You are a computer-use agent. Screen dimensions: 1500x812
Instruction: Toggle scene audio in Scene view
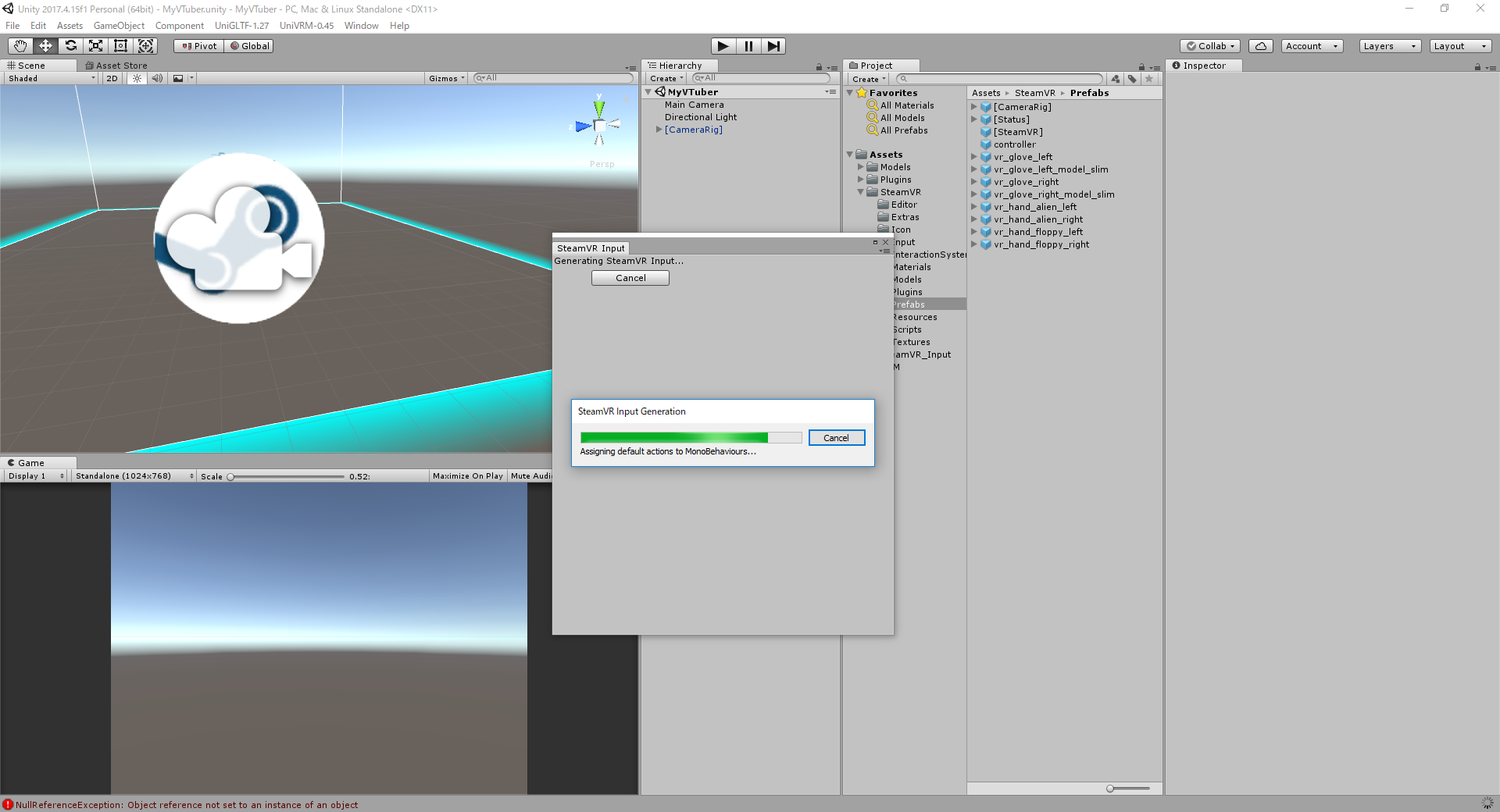[x=157, y=78]
